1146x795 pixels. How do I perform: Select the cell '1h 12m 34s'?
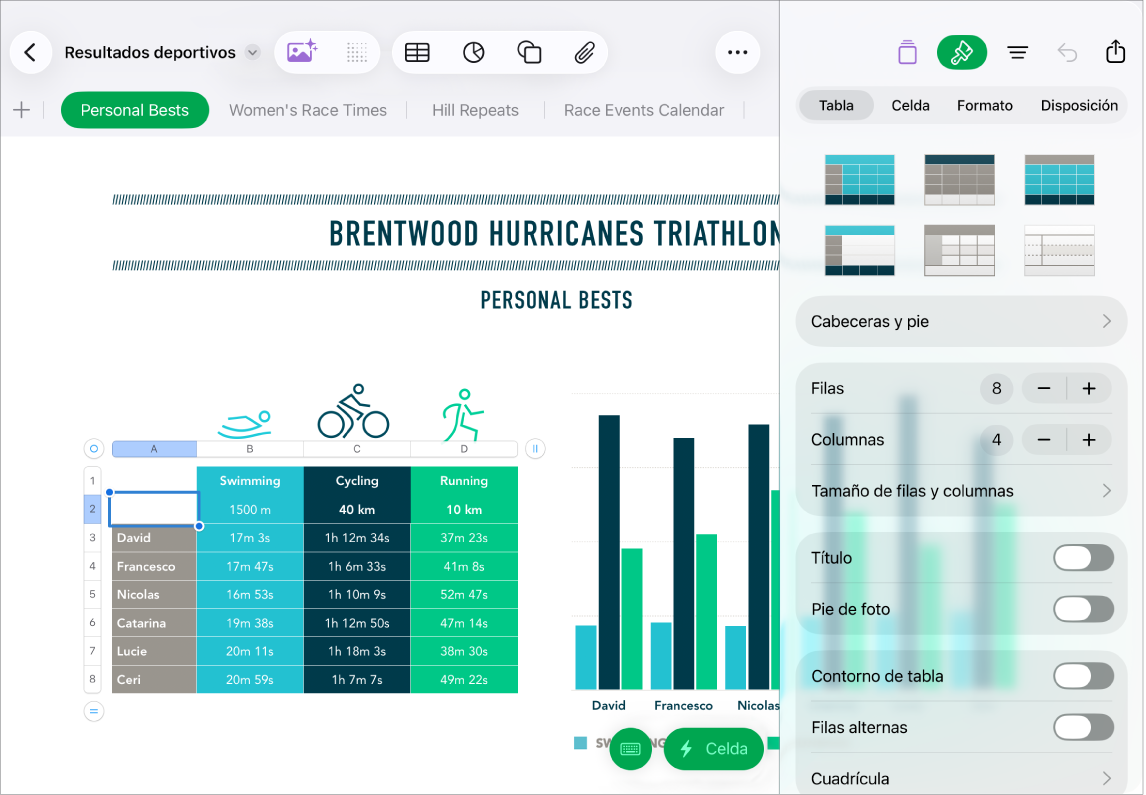[357, 538]
